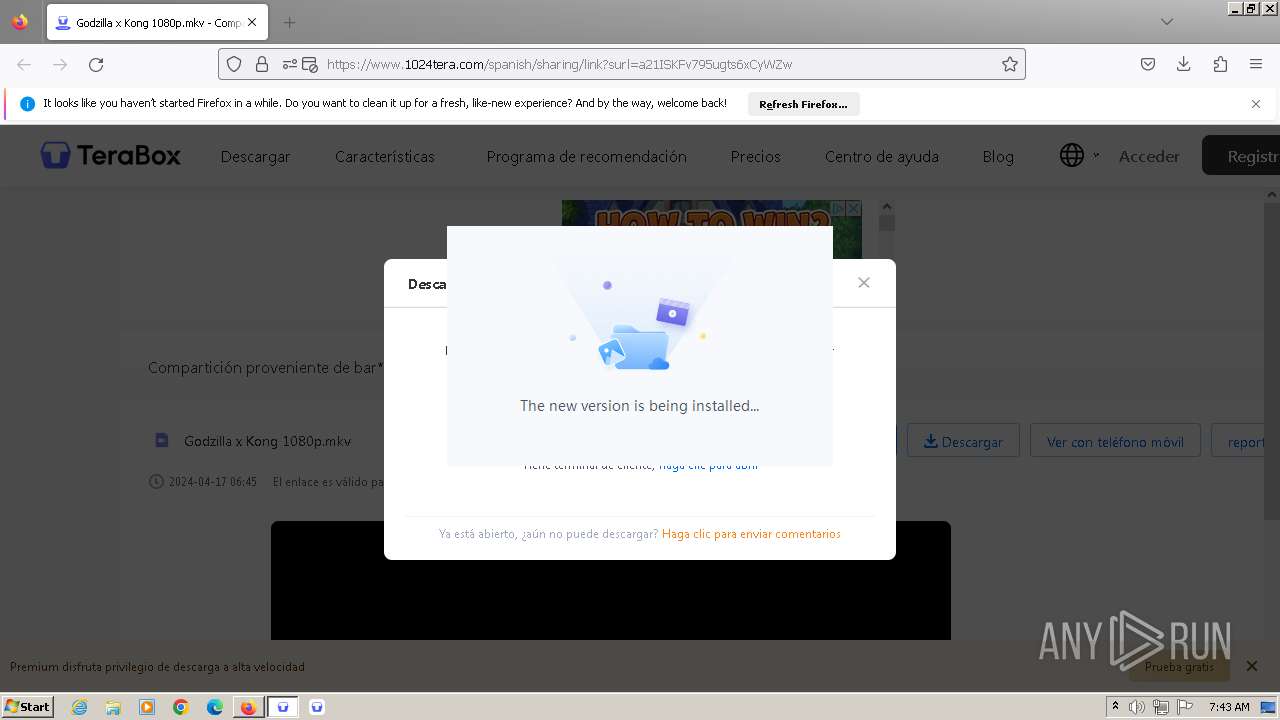Click the Acceder login link
Screen dimensions: 1280x720
[x=1149, y=157]
